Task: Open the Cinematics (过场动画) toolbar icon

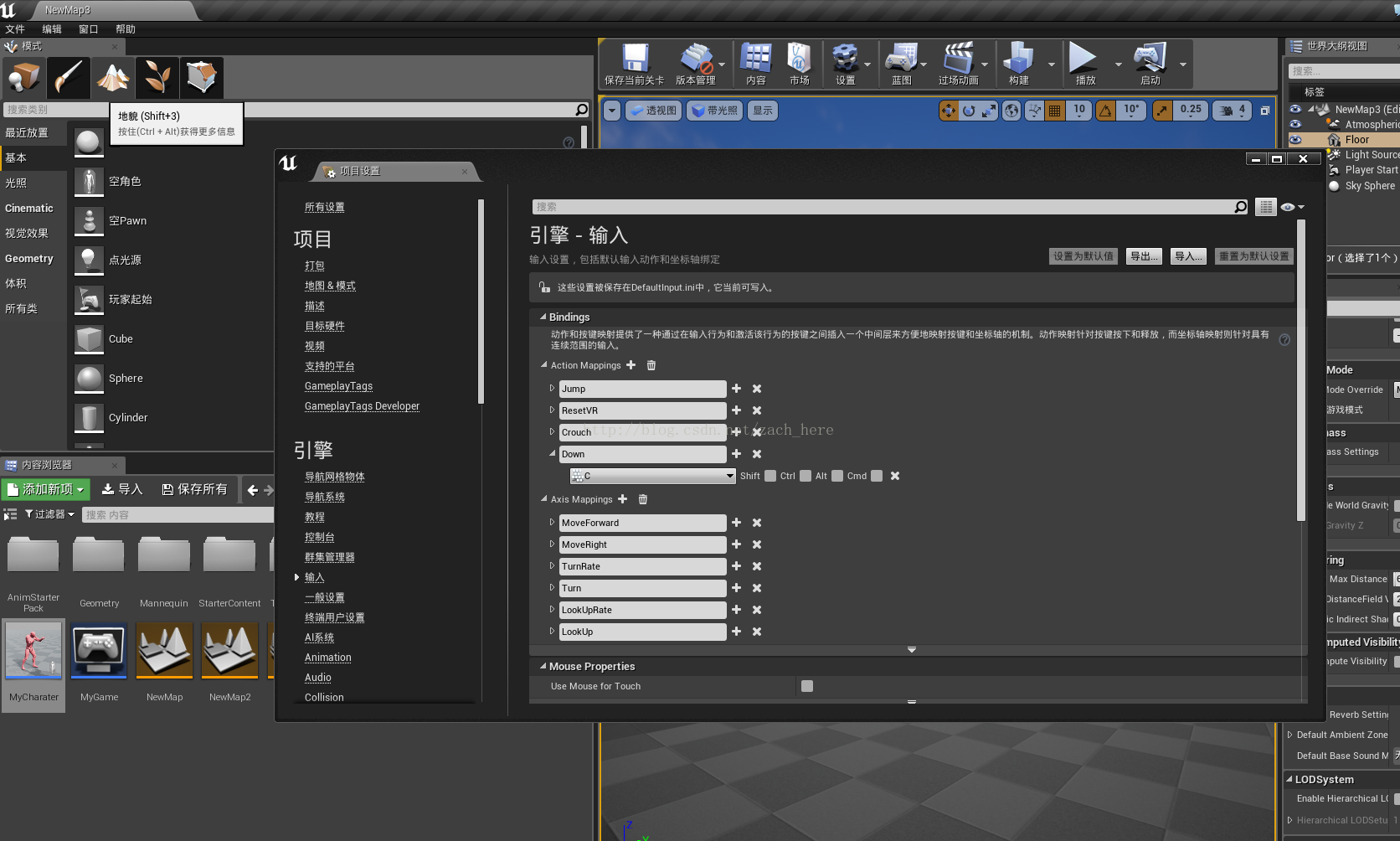Action: (x=958, y=64)
